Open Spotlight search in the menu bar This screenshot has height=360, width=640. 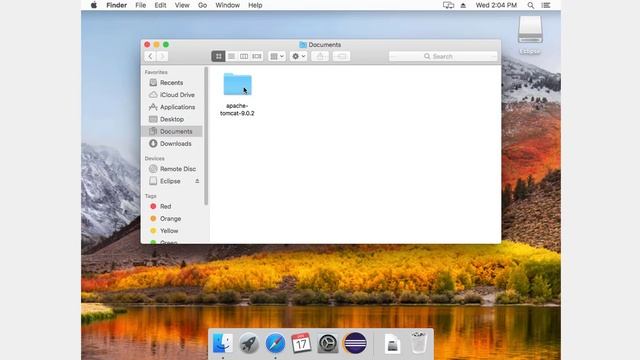click(531, 5)
